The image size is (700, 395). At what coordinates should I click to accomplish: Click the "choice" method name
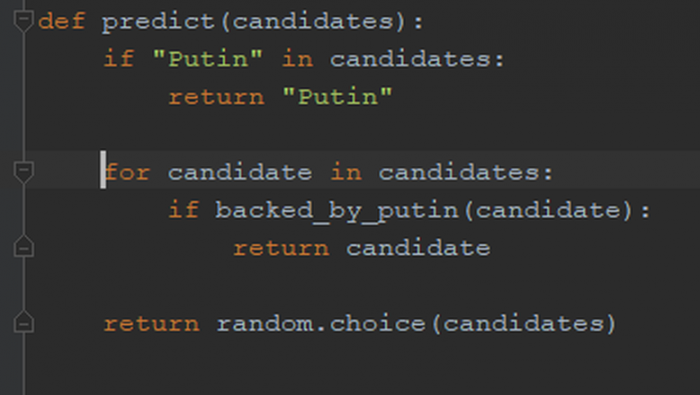click(378, 324)
